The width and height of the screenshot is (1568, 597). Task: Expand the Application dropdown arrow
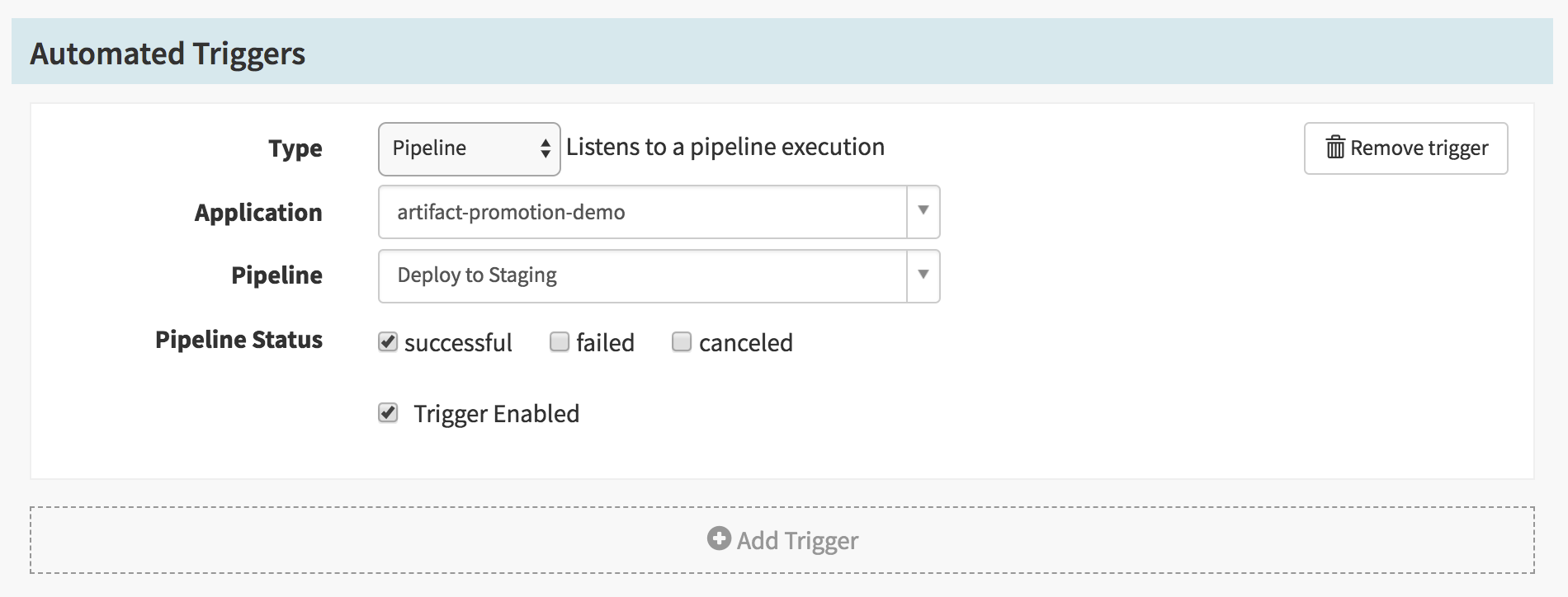pos(923,211)
